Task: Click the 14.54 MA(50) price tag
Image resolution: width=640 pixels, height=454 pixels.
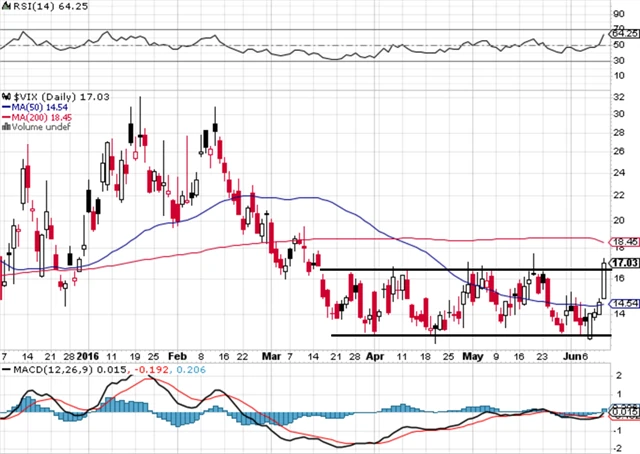Action: point(624,303)
